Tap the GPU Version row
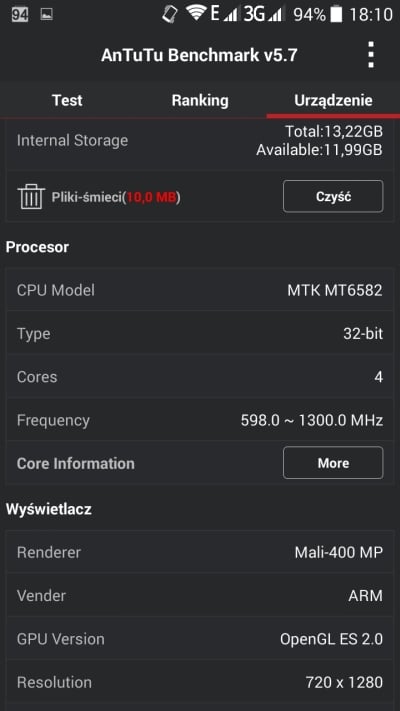The width and height of the screenshot is (400, 711). point(200,639)
